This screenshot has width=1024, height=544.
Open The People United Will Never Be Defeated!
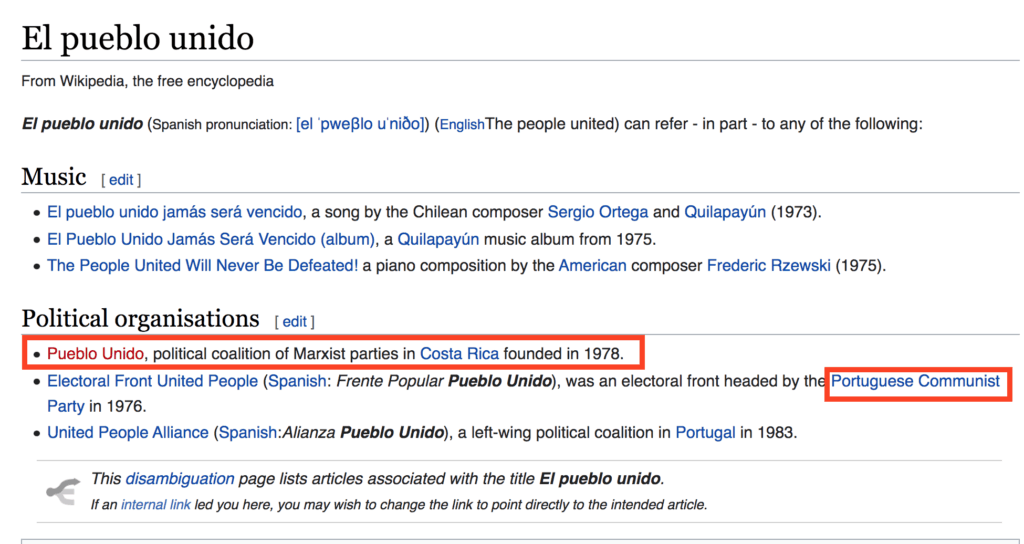pyautogui.click(x=202, y=266)
